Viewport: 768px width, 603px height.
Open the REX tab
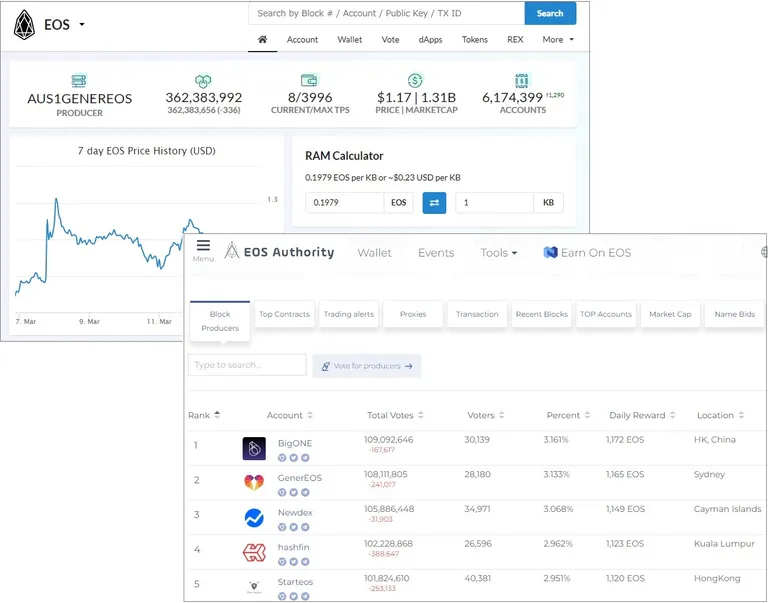point(515,40)
